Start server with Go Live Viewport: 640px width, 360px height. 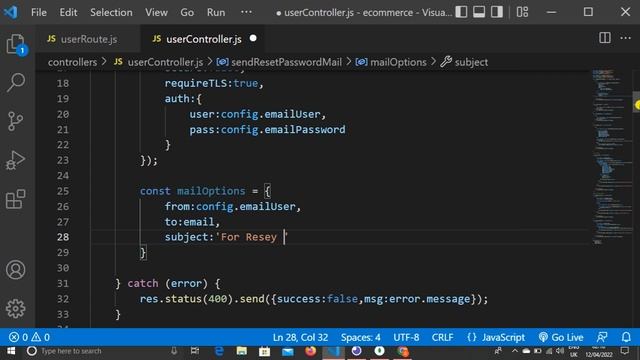point(561,337)
